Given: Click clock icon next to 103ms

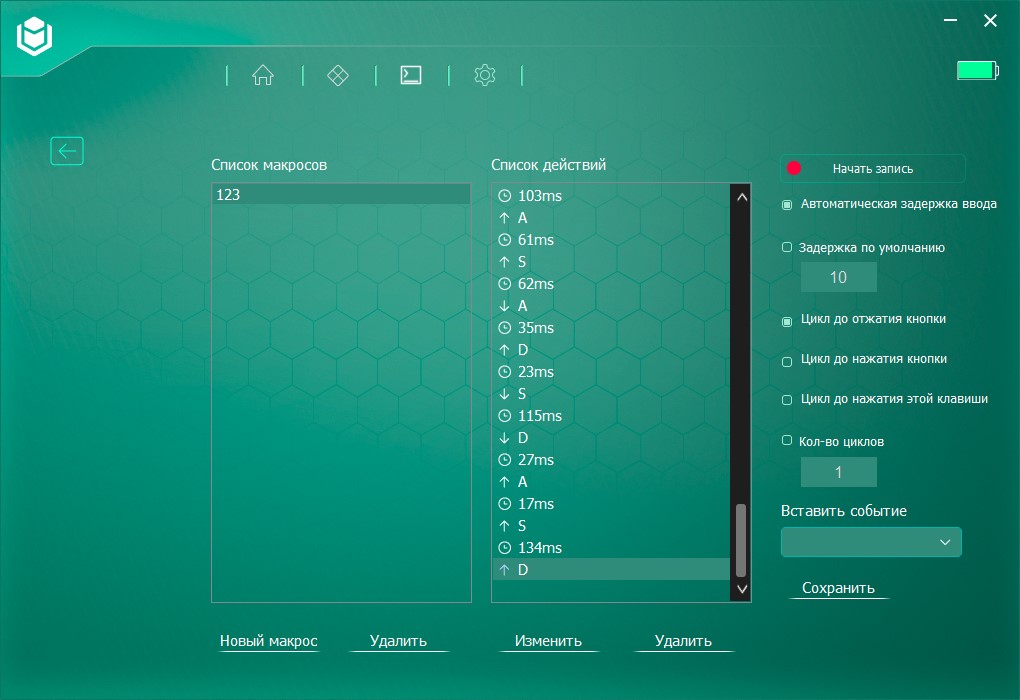Looking at the screenshot, I should point(505,195).
